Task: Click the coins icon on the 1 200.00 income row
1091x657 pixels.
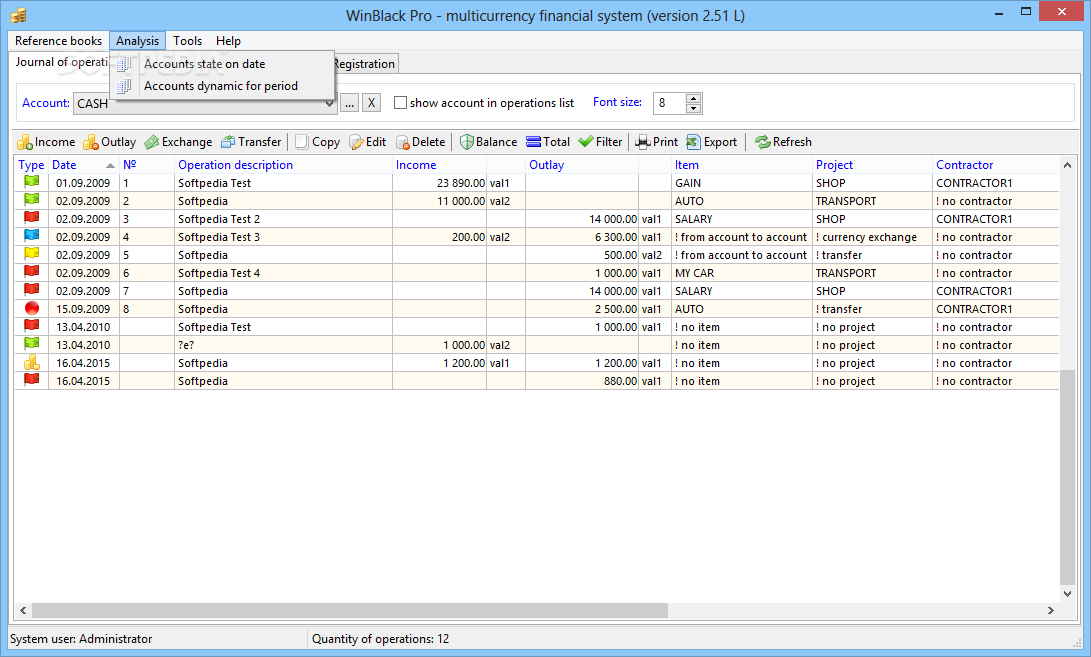Action: [x=31, y=363]
